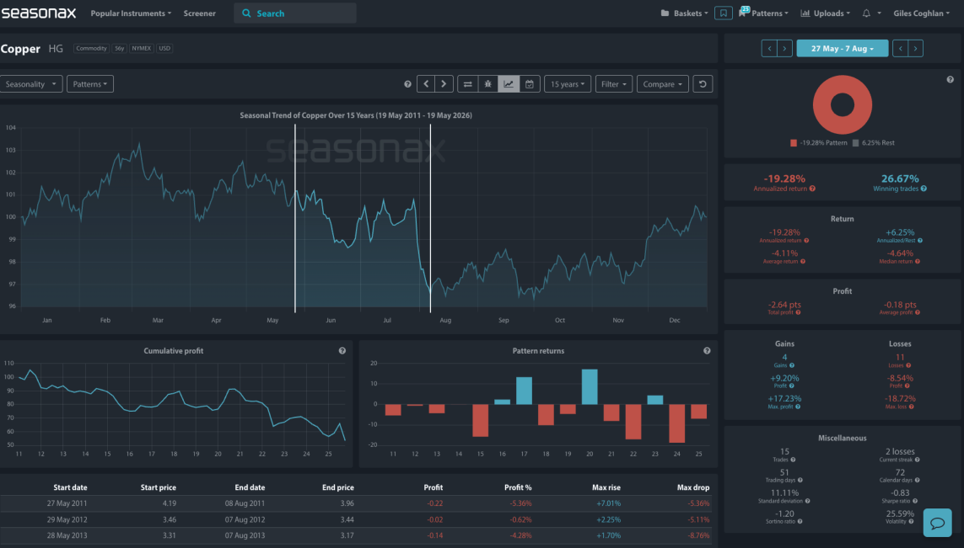Toggle the Rest legend entry under donut
The width and height of the screenshot is (964, 548).
874,143
